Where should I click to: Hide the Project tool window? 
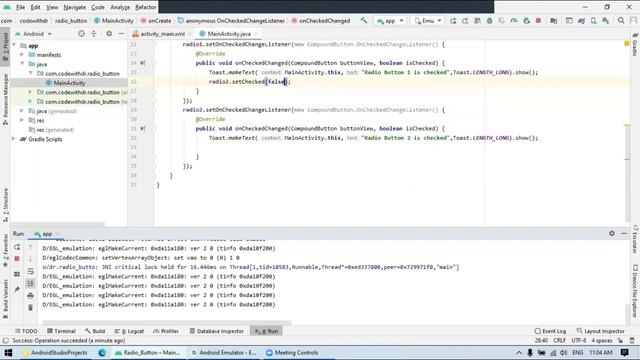coord(121,34)
